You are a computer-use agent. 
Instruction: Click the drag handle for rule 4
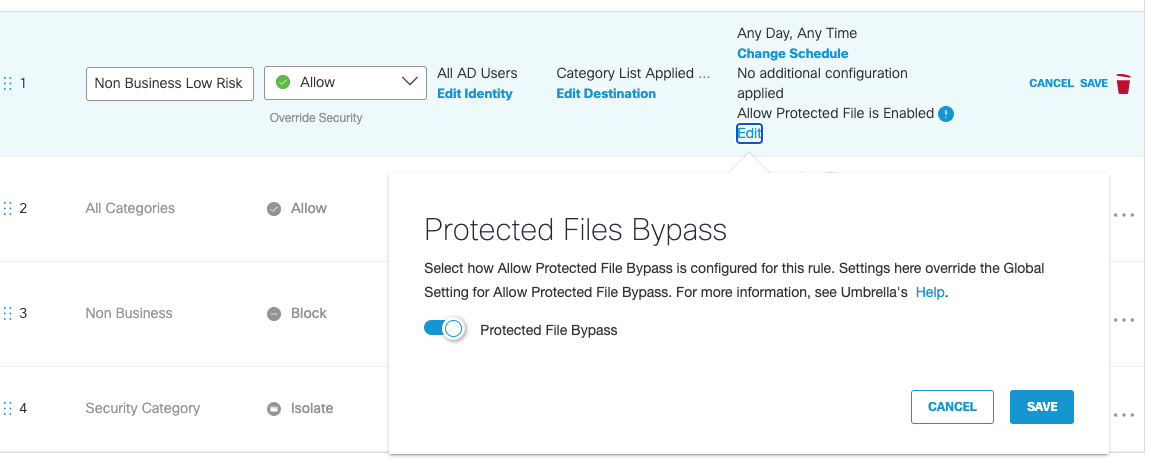coord(8,409)
